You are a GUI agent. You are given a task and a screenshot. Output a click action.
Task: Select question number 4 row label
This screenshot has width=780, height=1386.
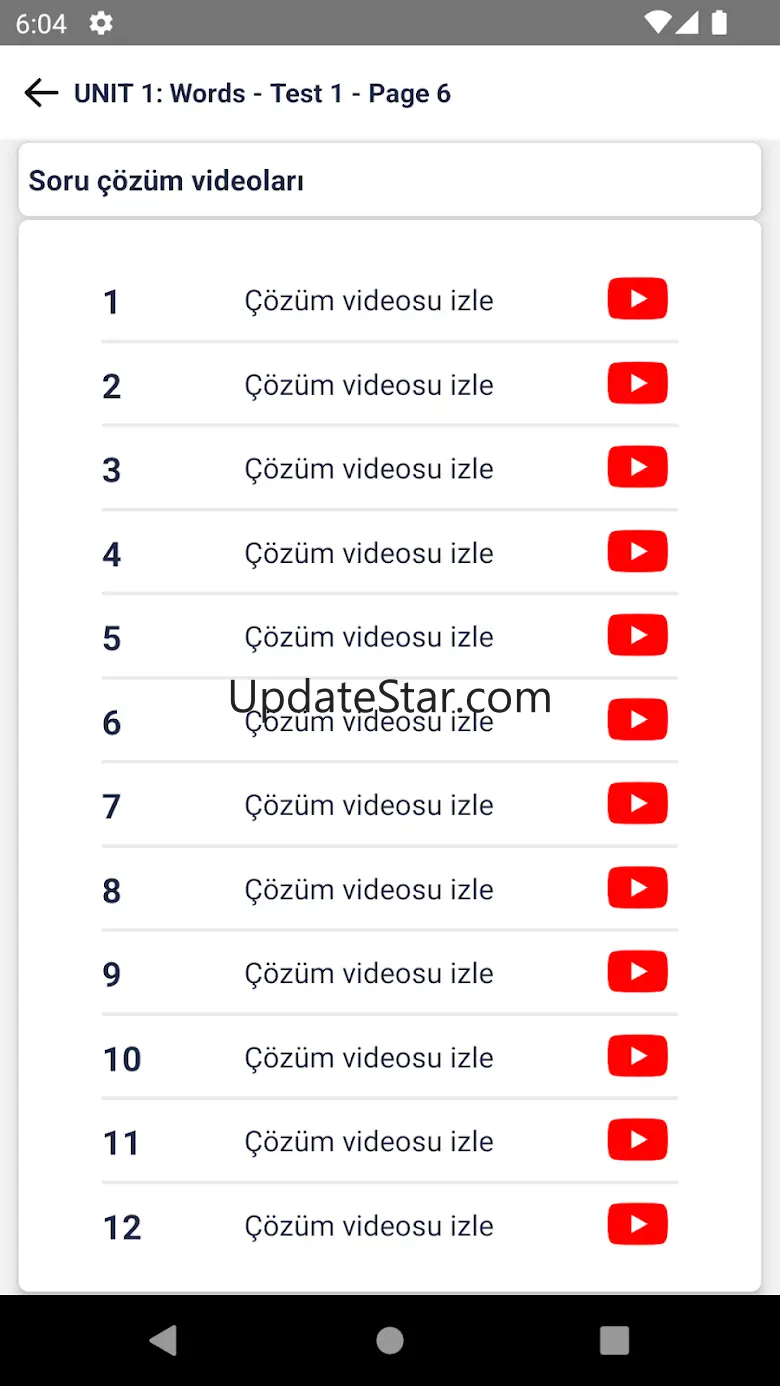point(111,554)
